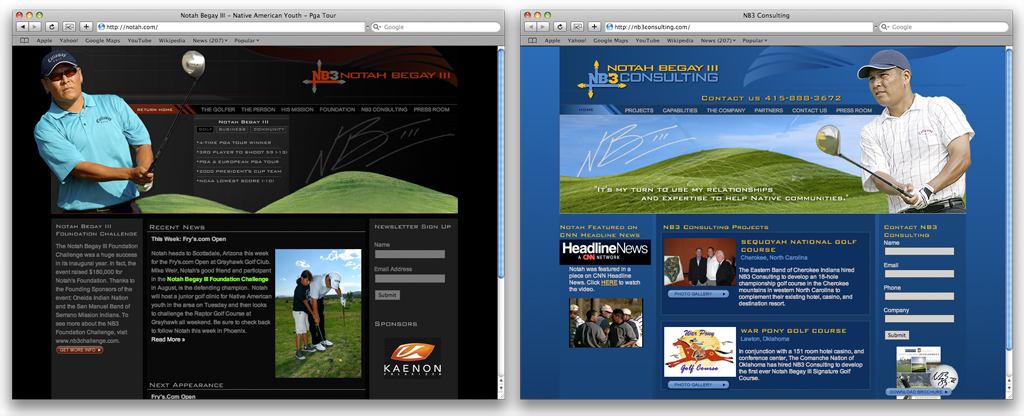
Task: Open NB3 Consulting menu item on notah.com
Action: tap(384, 110)
